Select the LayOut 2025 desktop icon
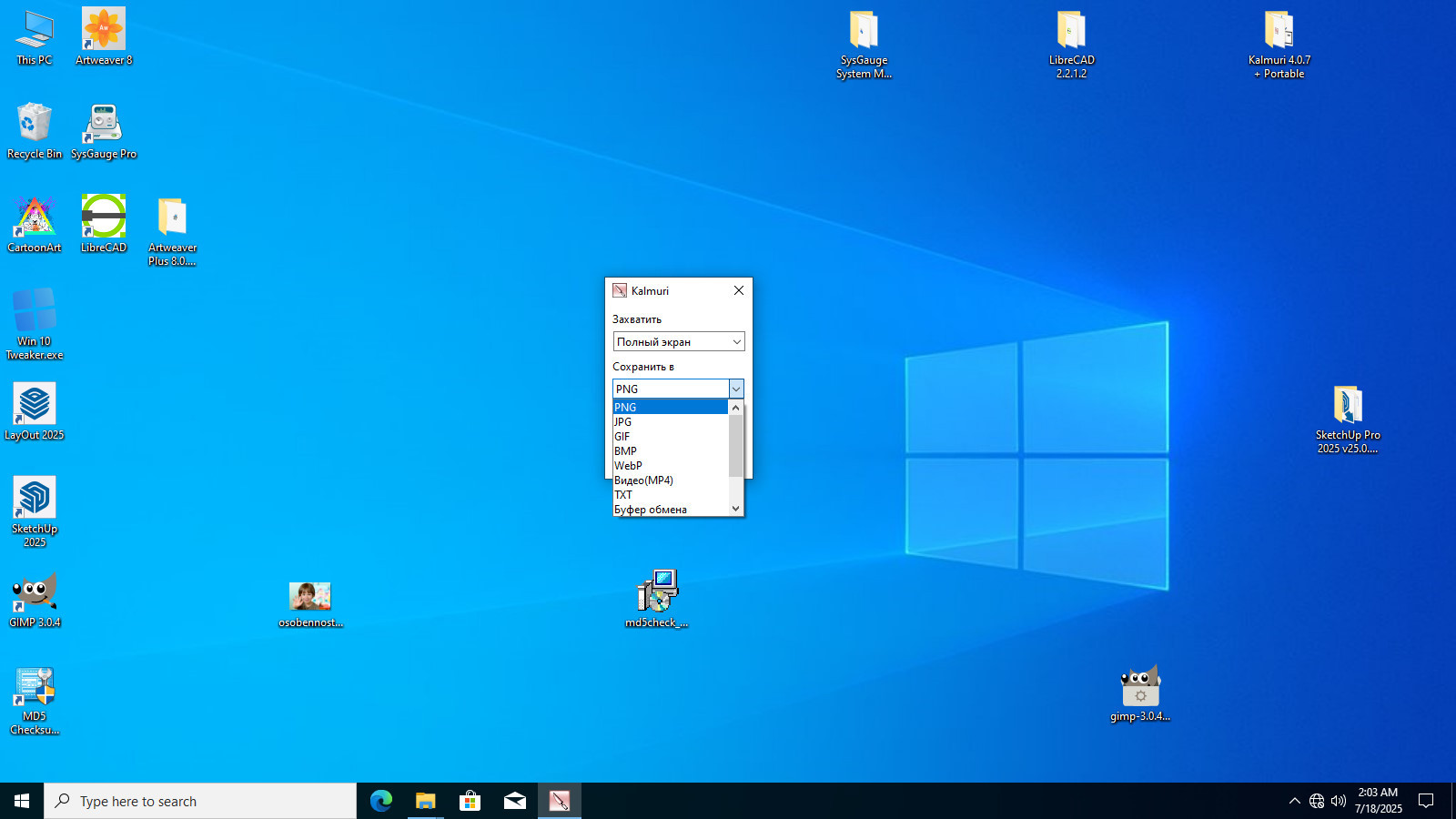Viewport: 1456px width, 819px height. pos(35,412)
